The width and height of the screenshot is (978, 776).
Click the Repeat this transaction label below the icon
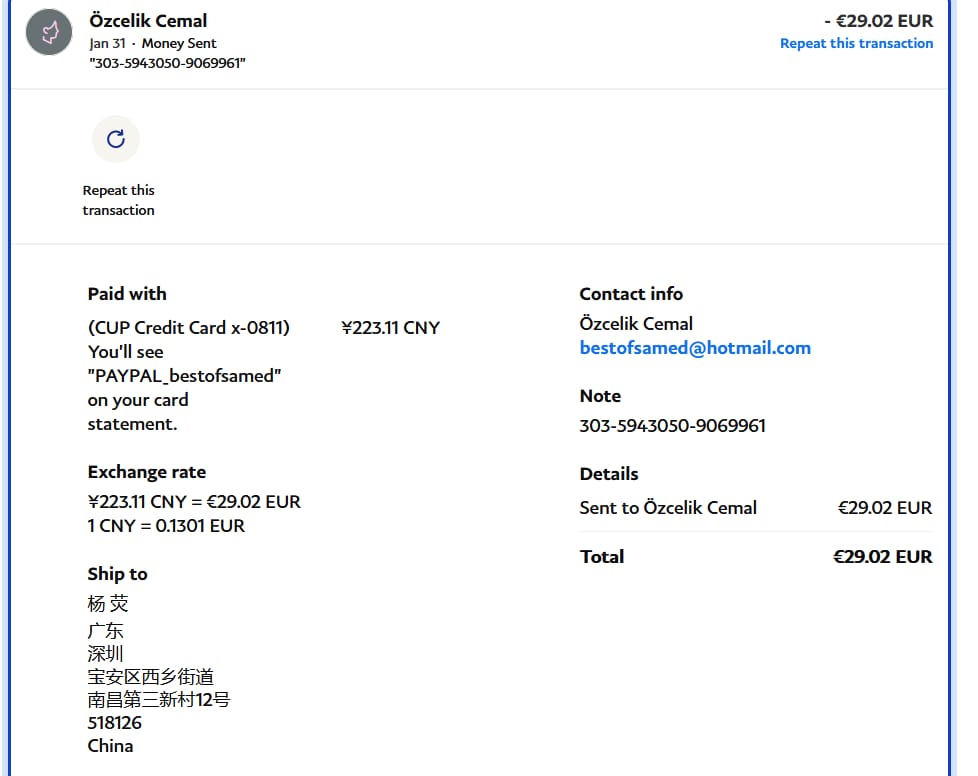coord(118,200)
